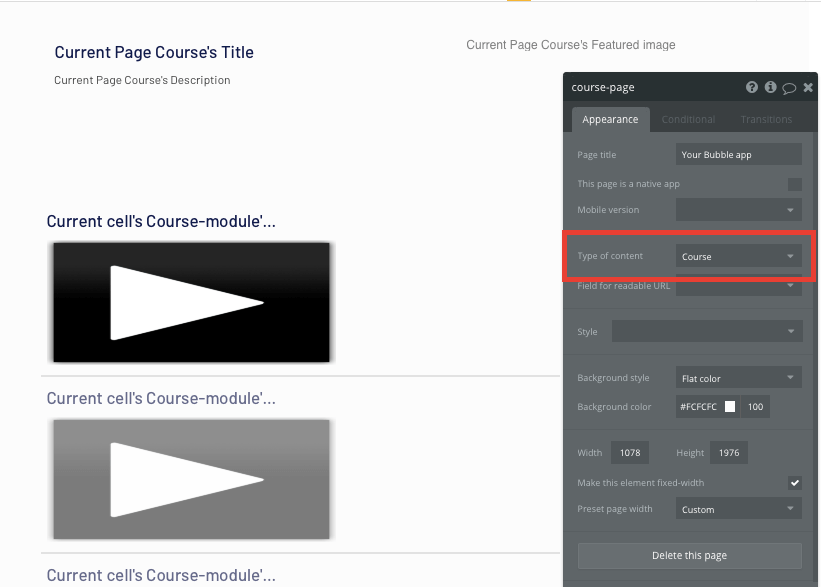Screen dimensions: 821x587
Task: Click the 'Delete this page' button
Action: [x=690, y=555]
